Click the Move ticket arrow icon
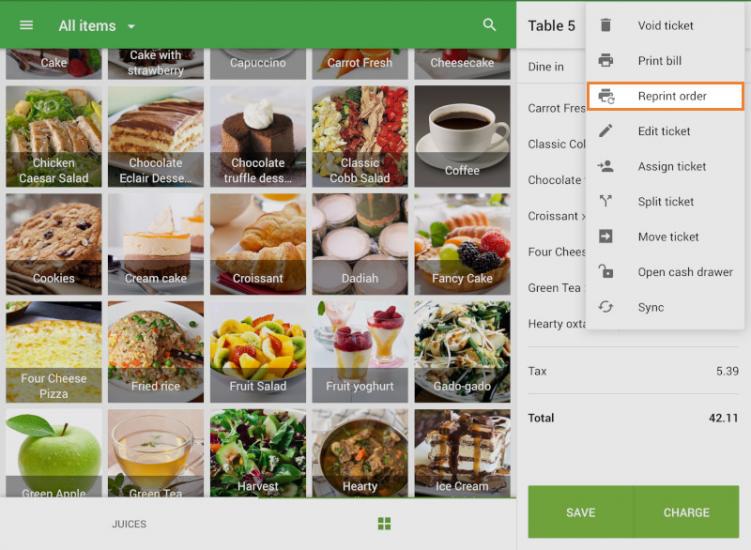Image resolution: width=751 pixels, height=550 pixels. (x=605, y=237)
